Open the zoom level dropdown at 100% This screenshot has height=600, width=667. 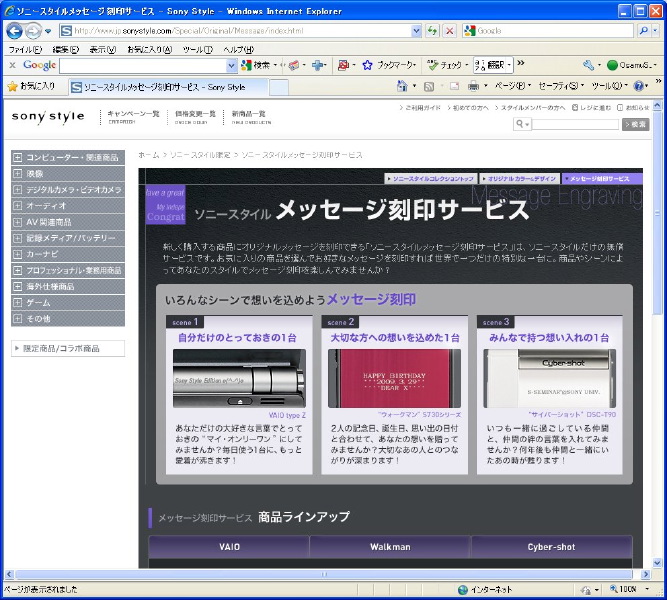point(648,589)
